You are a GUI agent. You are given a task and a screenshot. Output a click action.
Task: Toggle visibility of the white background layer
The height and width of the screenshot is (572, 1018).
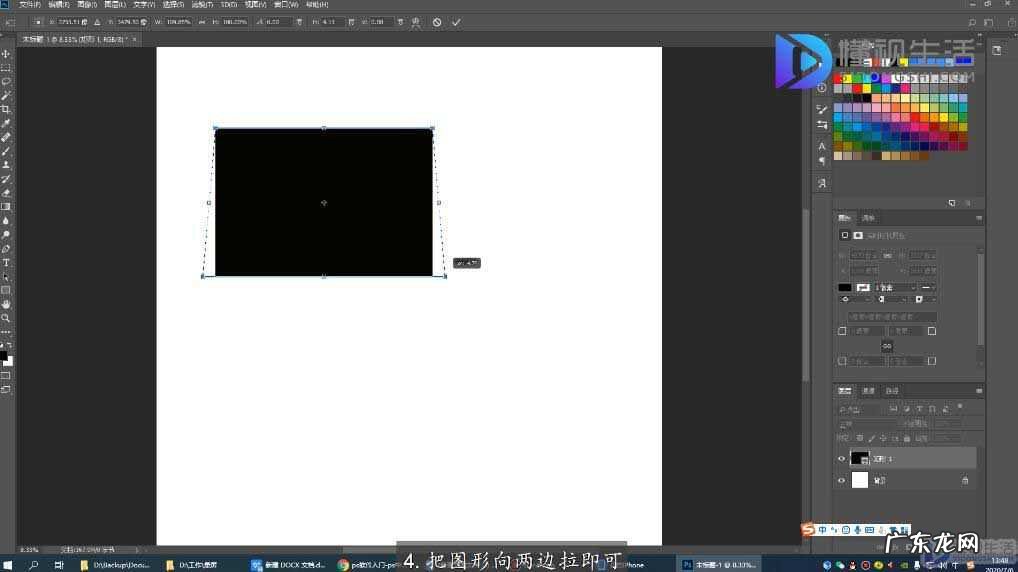[841, 481]
